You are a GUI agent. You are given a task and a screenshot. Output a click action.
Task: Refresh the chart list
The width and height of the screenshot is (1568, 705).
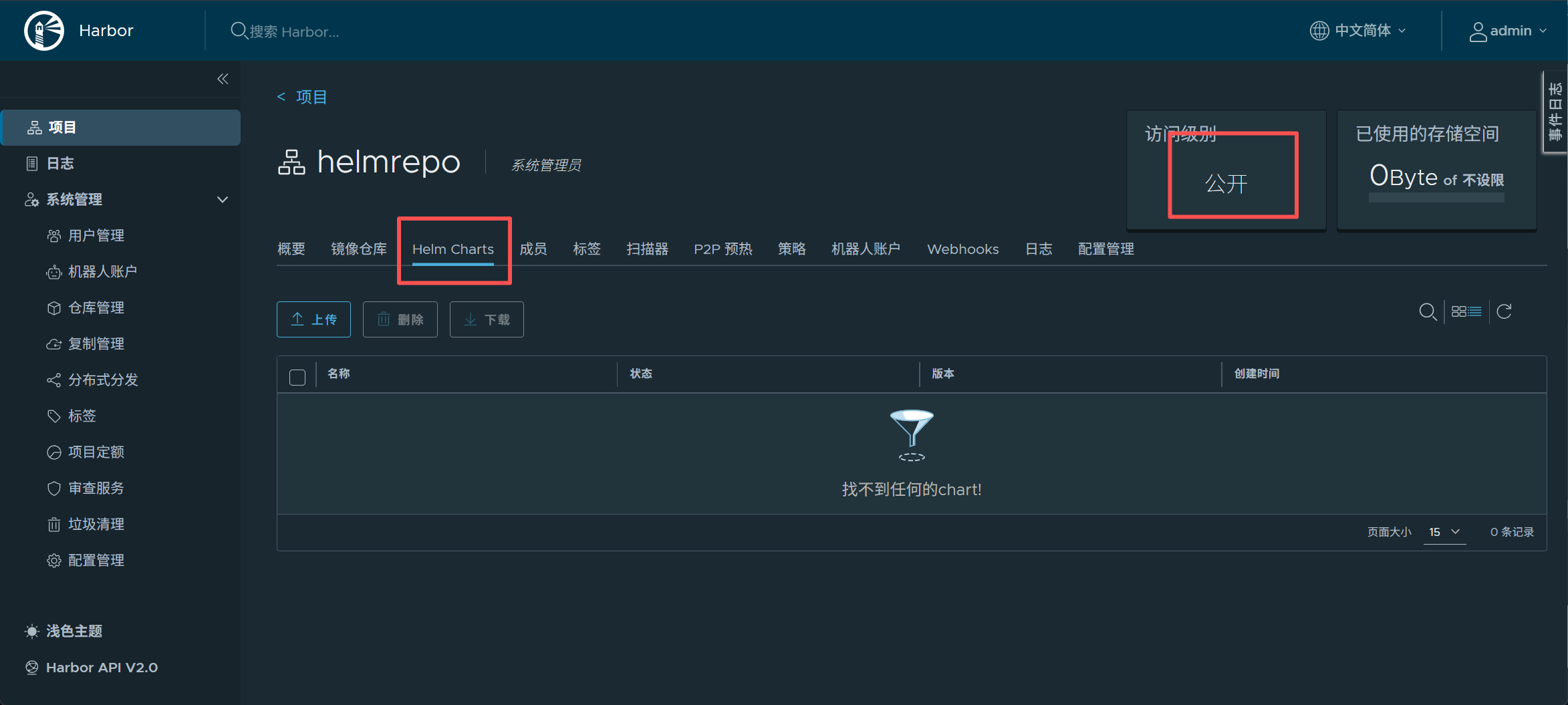click(1504, 312)
